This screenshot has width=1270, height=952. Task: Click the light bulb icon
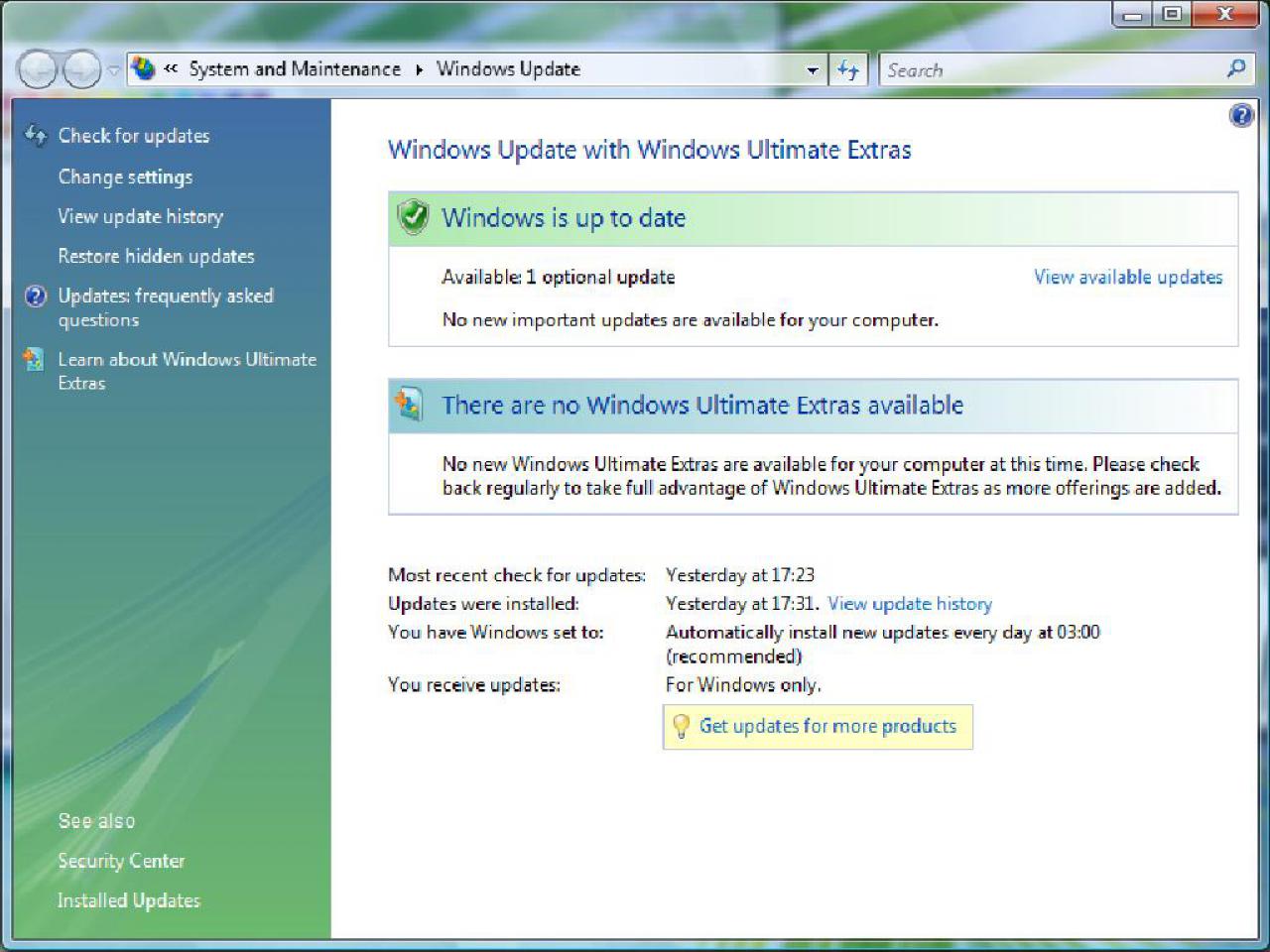click(x=681, y=726)
